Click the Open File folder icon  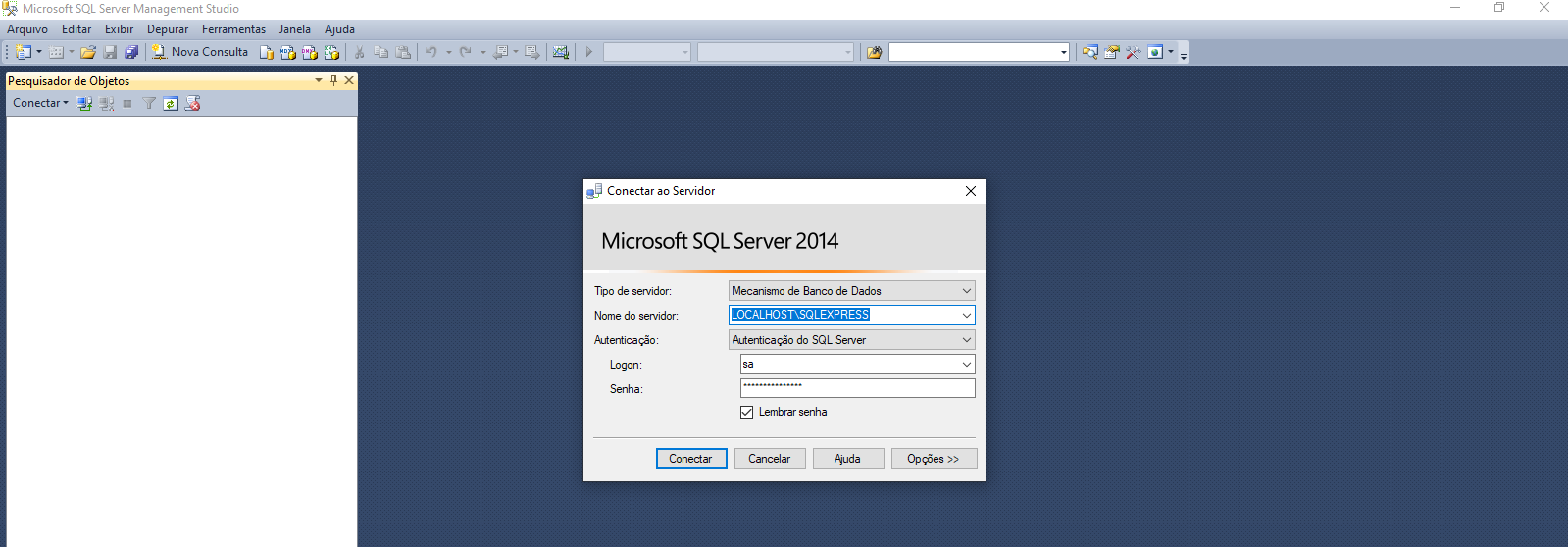click(88, 52)
